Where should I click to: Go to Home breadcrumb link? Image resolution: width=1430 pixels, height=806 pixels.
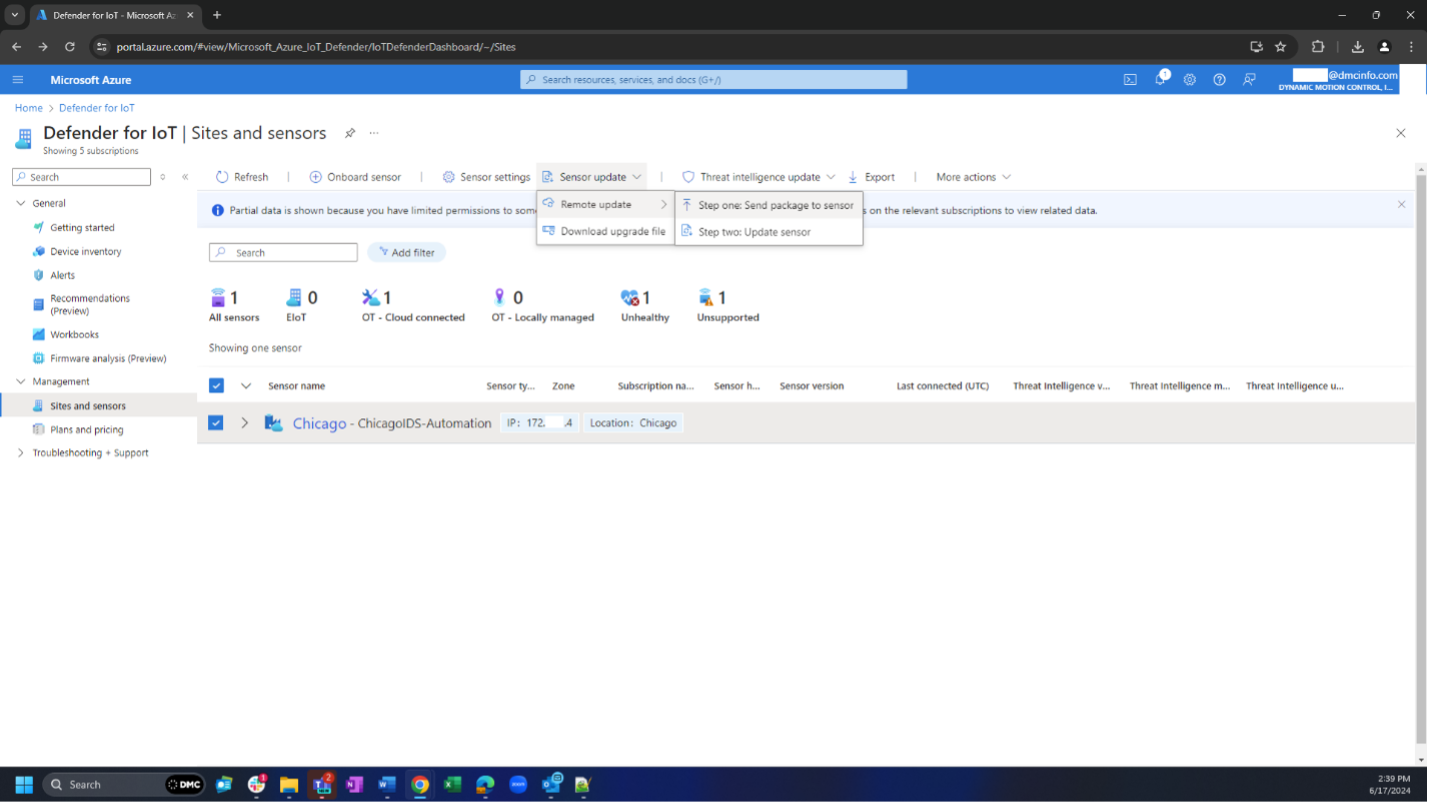[x=28, y=108]
